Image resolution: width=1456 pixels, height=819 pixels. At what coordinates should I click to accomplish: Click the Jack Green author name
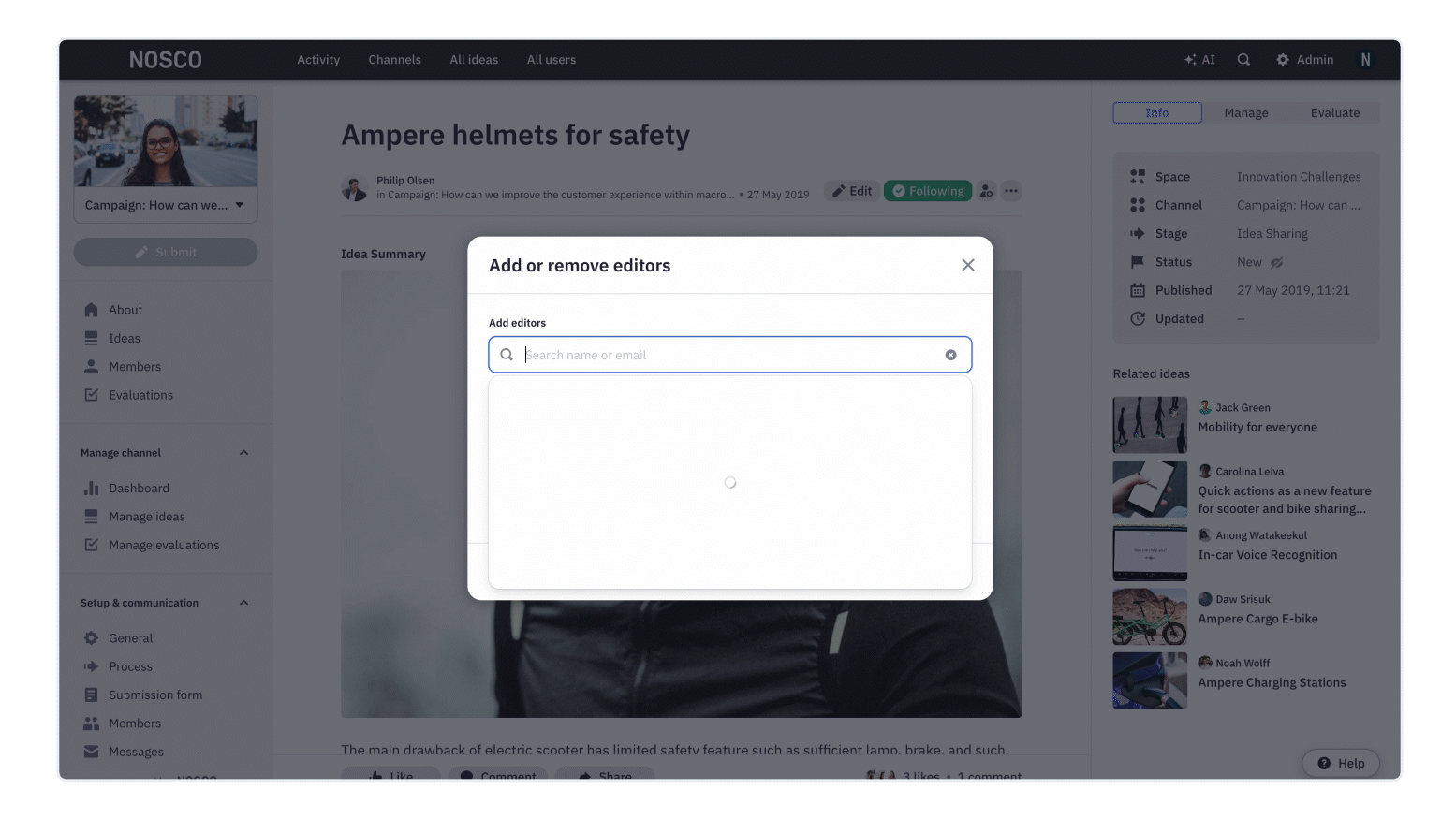pos(1243,408)
